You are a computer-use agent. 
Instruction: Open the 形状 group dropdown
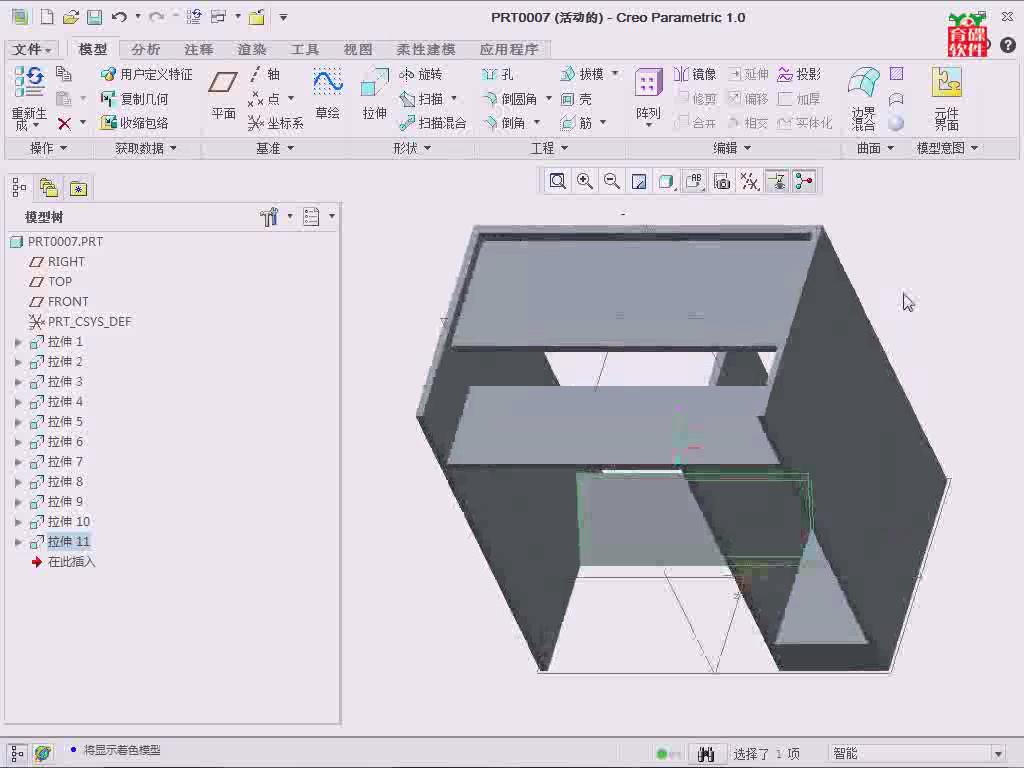412,148
